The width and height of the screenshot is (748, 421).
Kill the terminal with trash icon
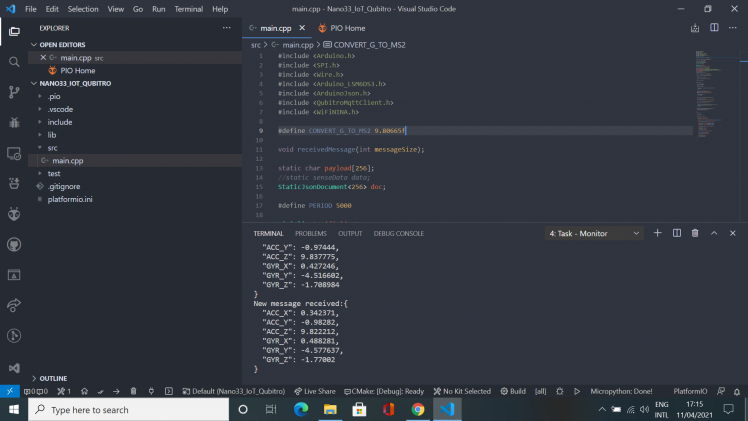pos(696,233)
